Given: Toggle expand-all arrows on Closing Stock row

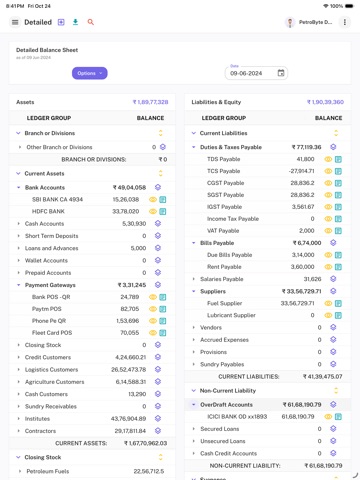Looking at the screenshot, I should (160, 457).
